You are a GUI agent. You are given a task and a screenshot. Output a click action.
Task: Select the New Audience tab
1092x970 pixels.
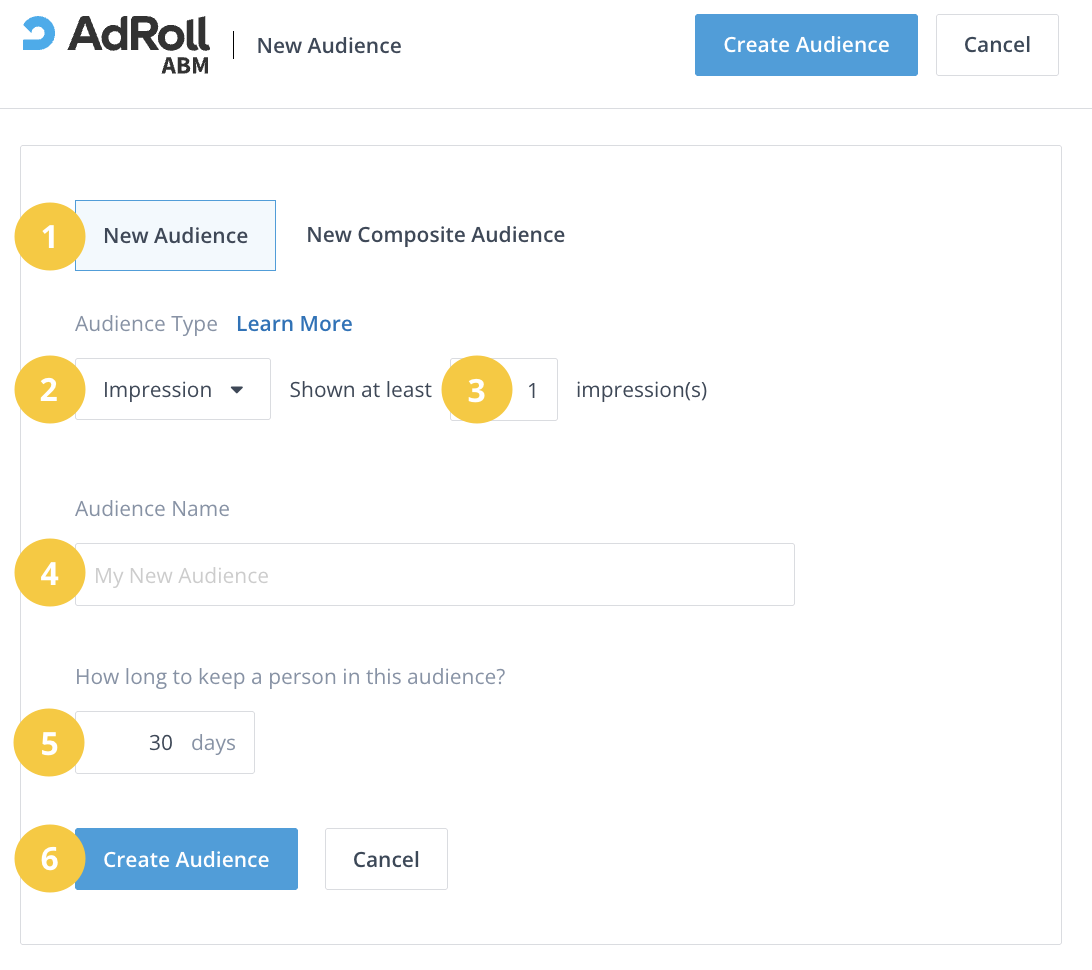pos(176,236)
